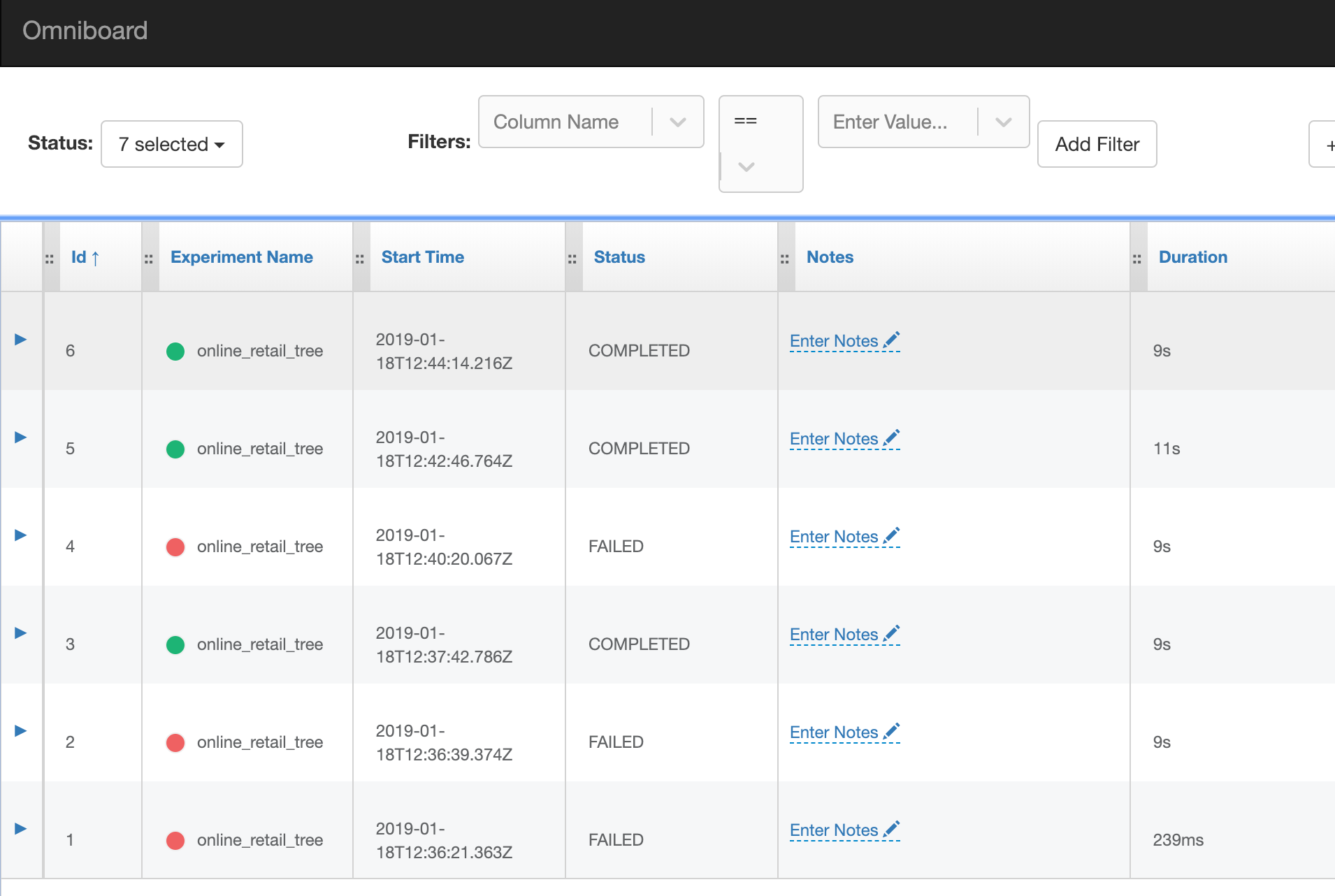Image resolution: width=1335 pixels, height=896 pixels.
Task: Open the Column Name filter dropdown
Action: pyautogui.click(x=591, y=122)
